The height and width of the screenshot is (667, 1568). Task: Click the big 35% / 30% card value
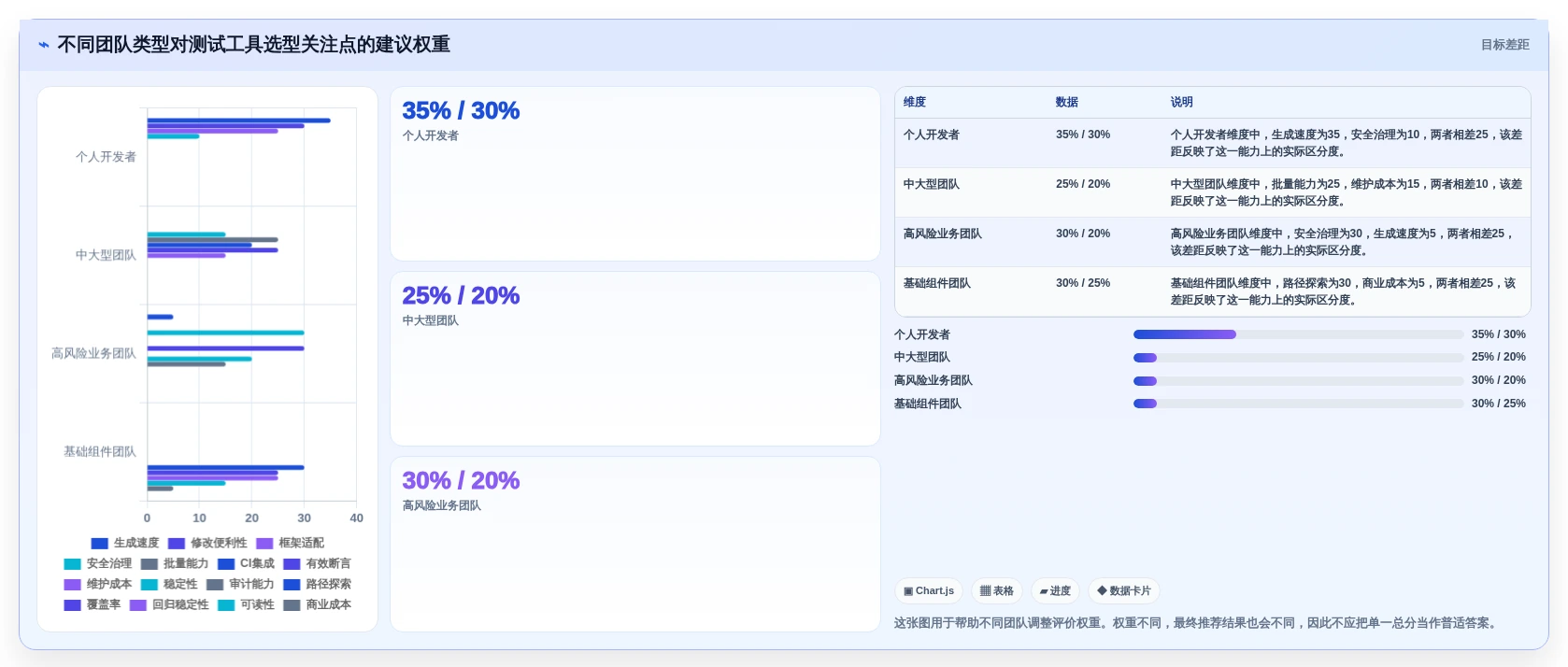click(x=461, y=110)
